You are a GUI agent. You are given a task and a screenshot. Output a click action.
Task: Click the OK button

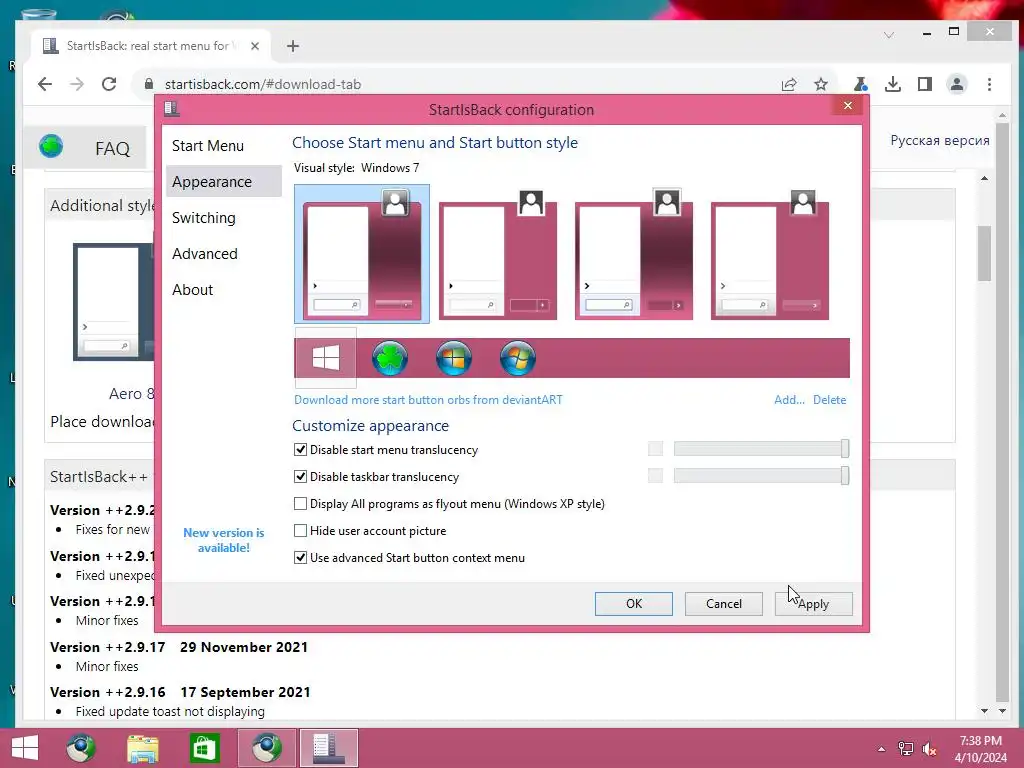tap(633, 603)
